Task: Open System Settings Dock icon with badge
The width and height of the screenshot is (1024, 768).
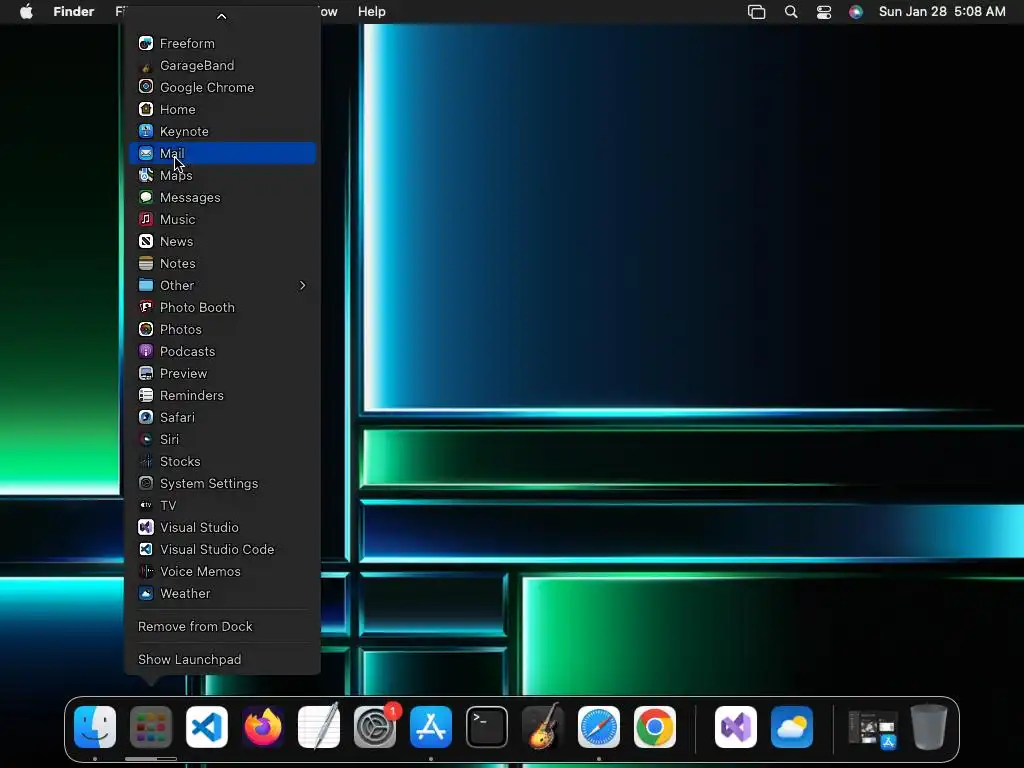Action: click(375, 727)
